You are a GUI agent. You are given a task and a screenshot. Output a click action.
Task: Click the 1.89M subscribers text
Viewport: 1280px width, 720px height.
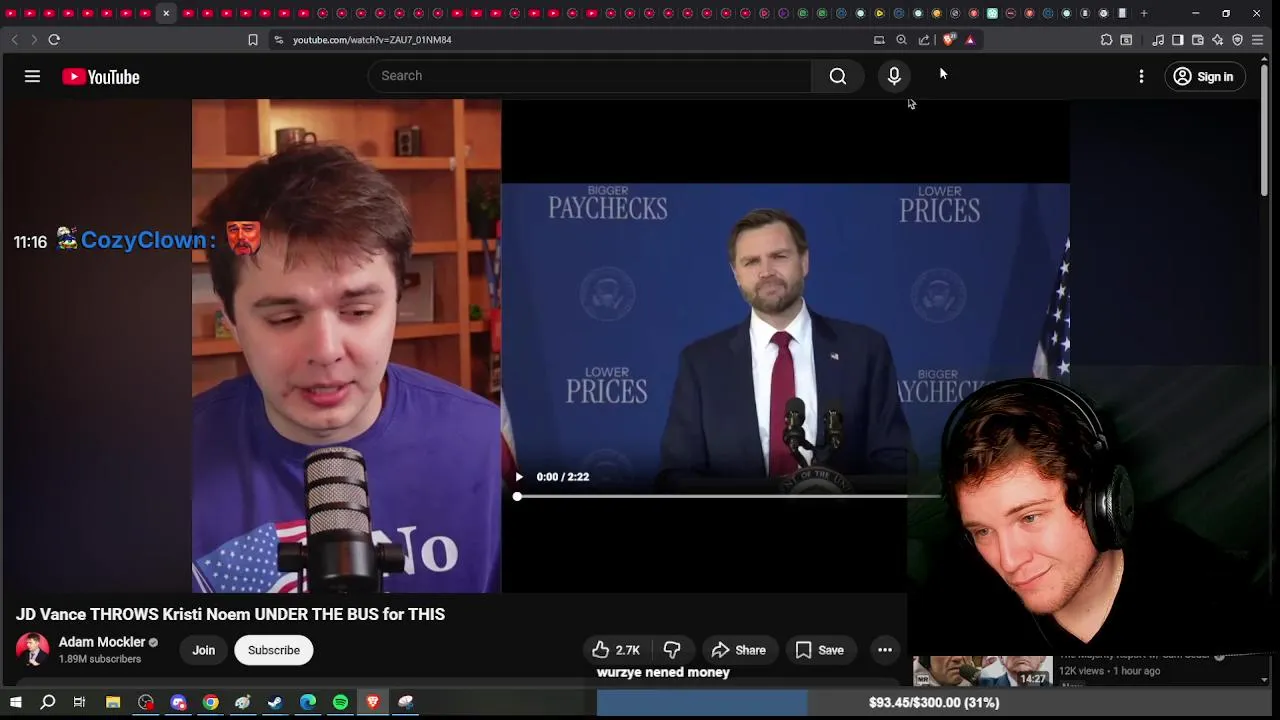[x=100, y=659]
